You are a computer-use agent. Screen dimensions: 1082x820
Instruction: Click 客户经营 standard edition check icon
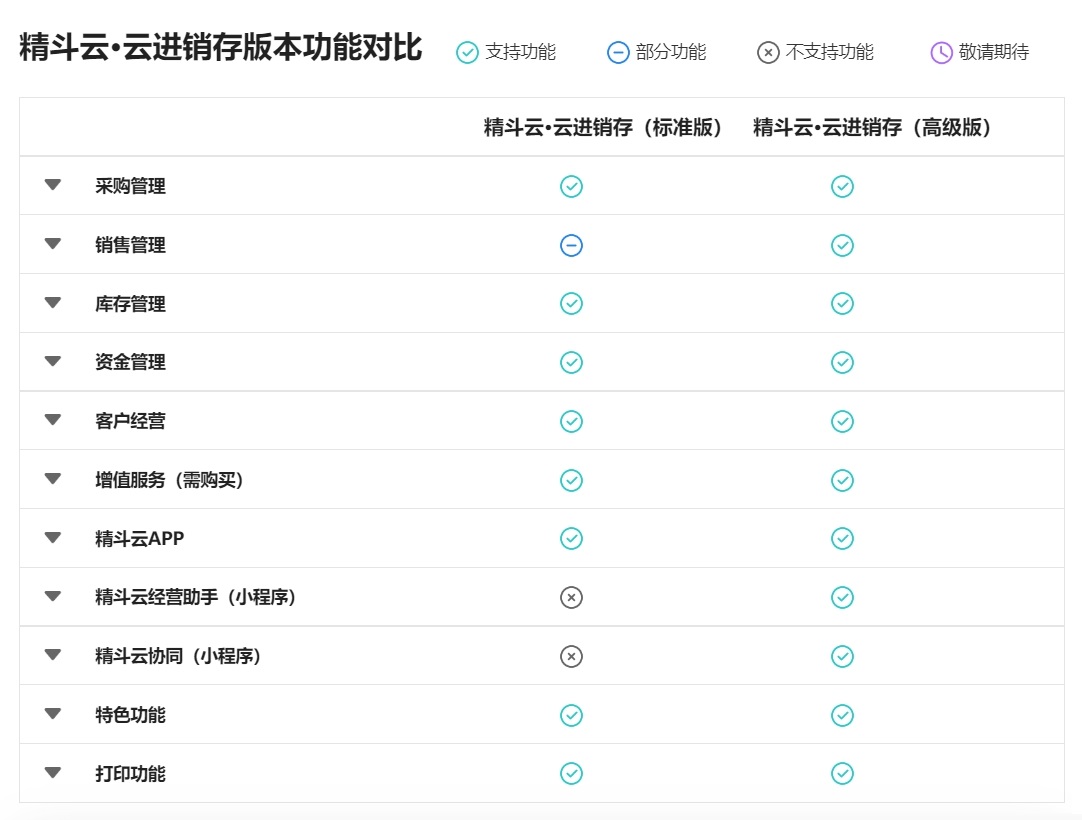571,421
